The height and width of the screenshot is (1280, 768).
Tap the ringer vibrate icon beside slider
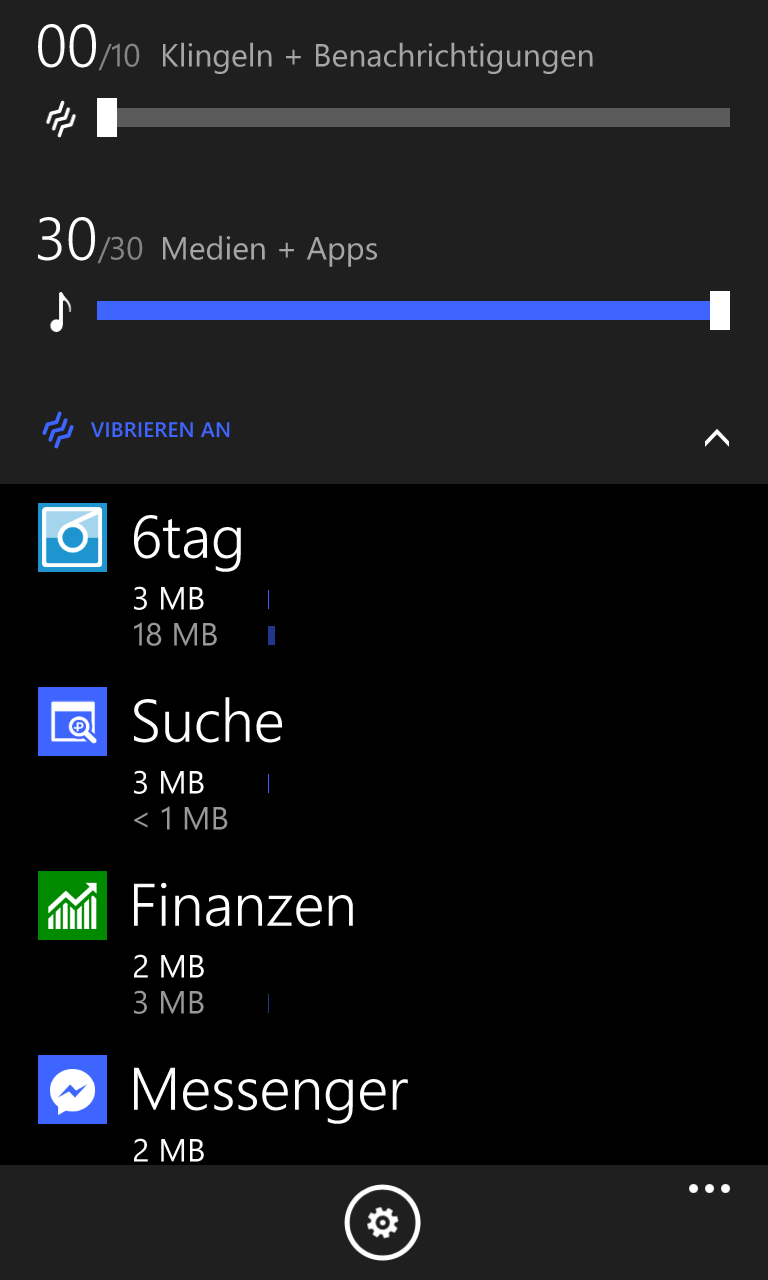[61, 119]
